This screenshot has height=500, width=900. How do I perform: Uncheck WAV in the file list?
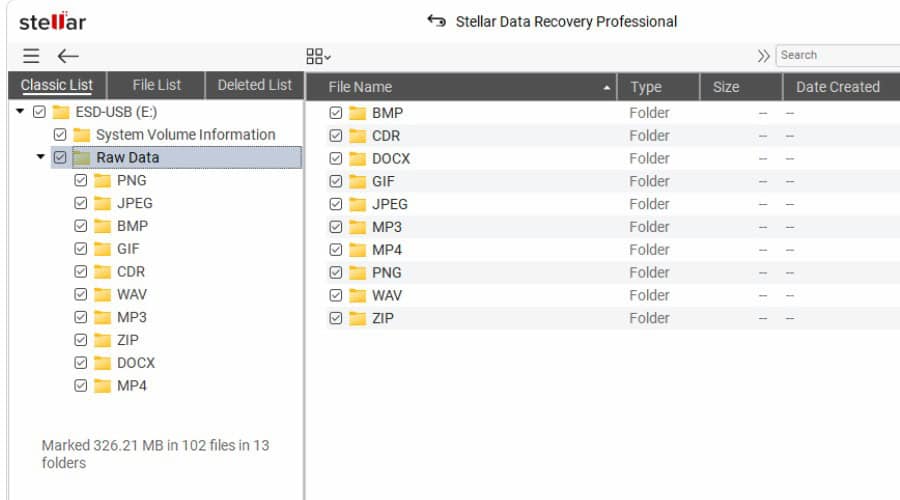[x=336, y=296]
